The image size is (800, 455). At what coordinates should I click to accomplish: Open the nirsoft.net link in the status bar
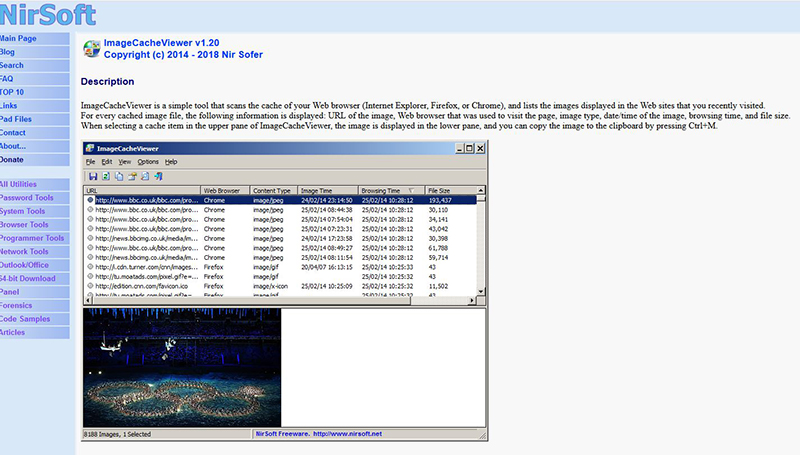347,434
